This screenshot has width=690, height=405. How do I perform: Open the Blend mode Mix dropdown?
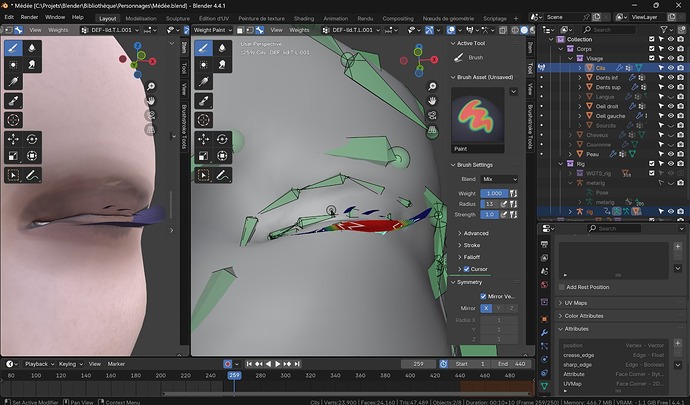point(499,179)
